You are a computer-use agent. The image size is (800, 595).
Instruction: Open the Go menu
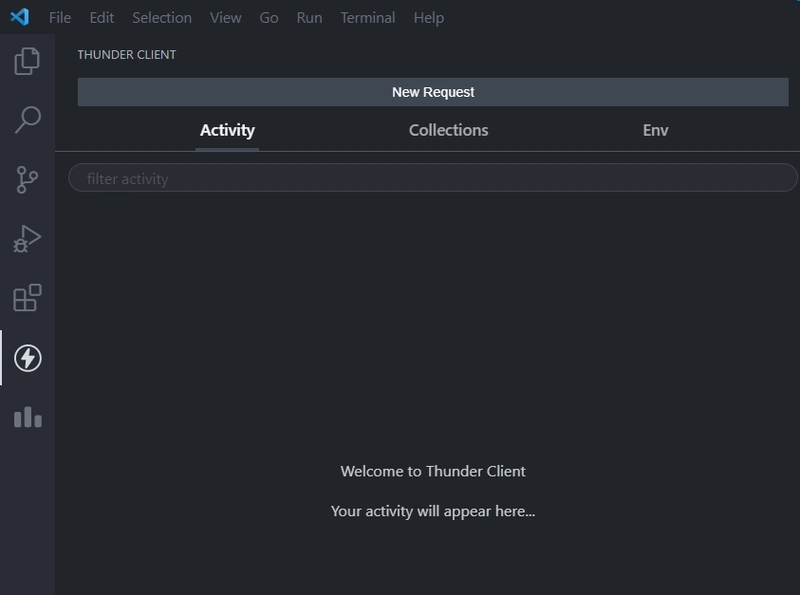[x=269, y=18]
